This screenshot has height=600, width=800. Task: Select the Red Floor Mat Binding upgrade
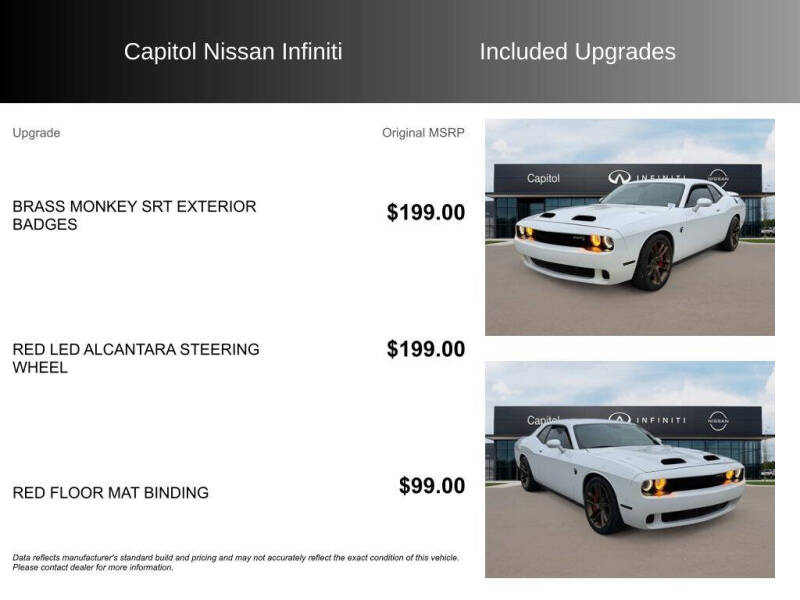click(110, 493)
